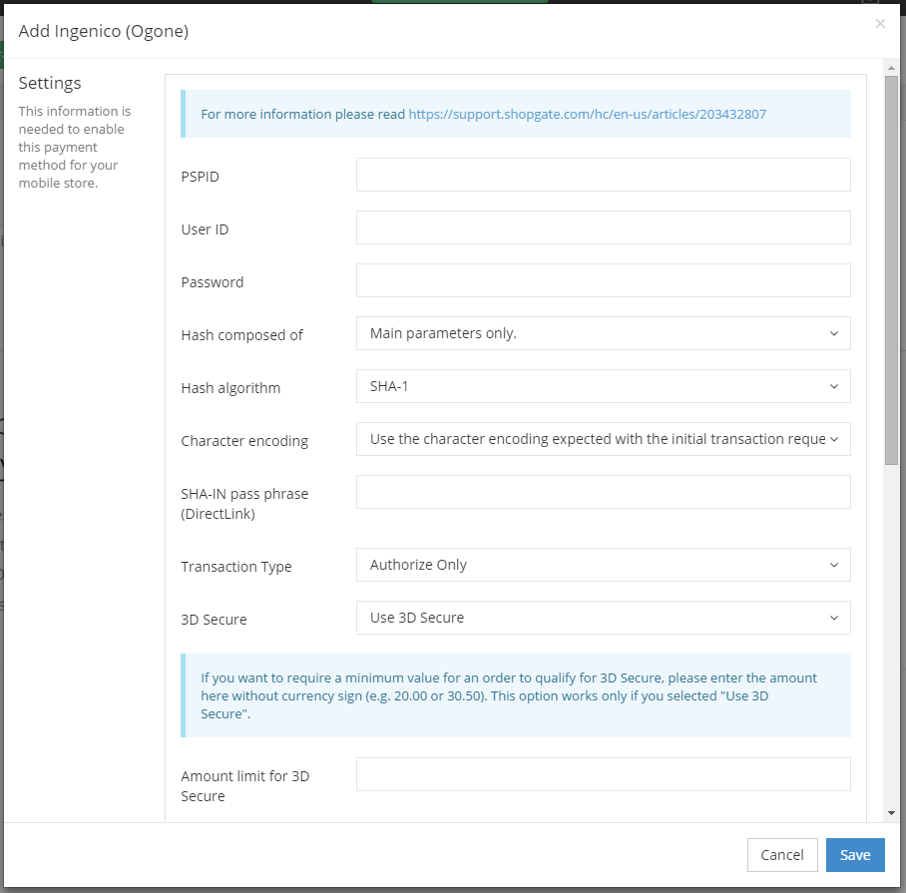Click the SHA-IN pass phrase field
906x893 pixels.
(x=603, y=492)
